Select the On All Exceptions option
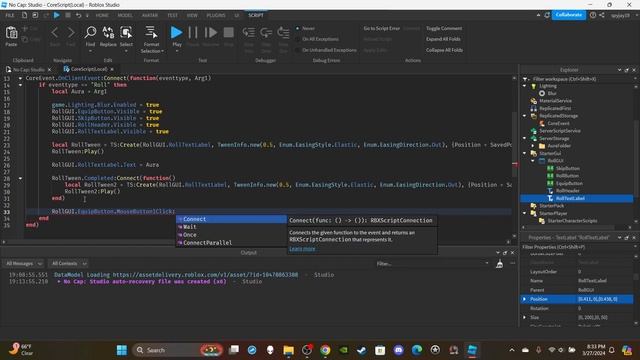The width and height of the screenshot is (640, 360). pos(317,39)
